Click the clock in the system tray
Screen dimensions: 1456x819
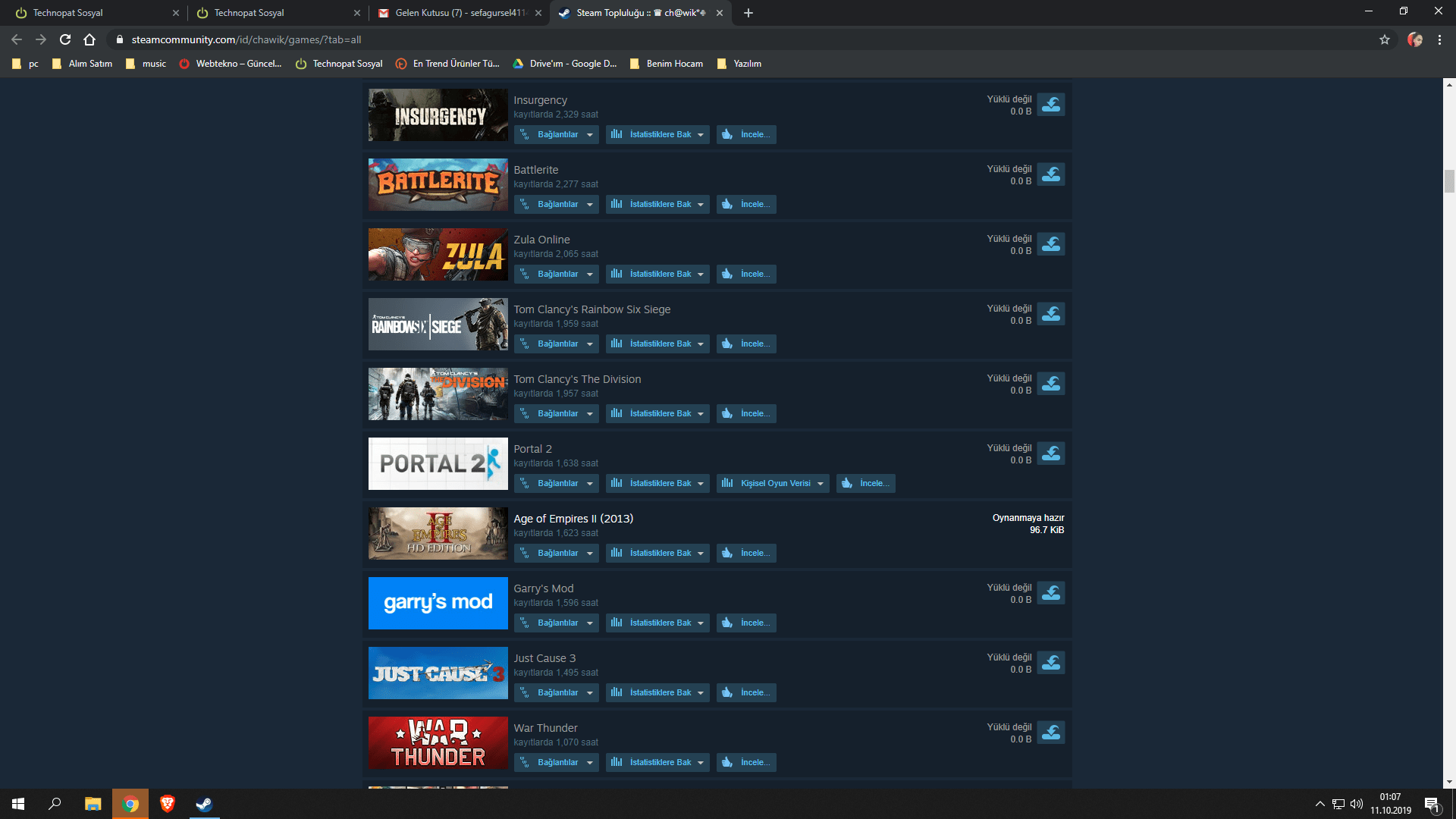click(x=1390, y=803)
